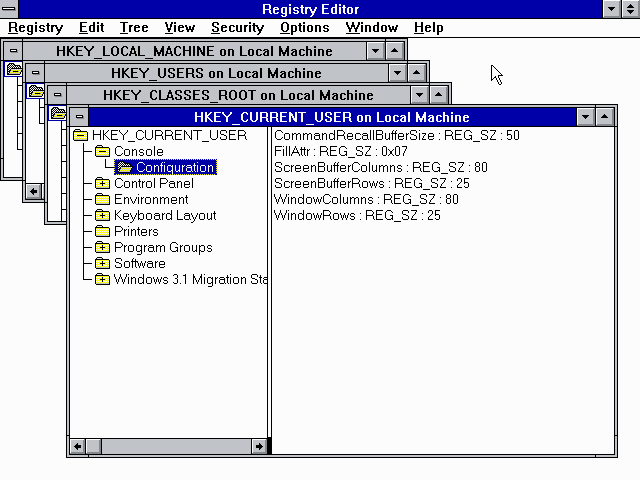Click the Console open folder icon
Image resolution: width=640 pixels, height=480 pixels.
(x=102, y=151)
